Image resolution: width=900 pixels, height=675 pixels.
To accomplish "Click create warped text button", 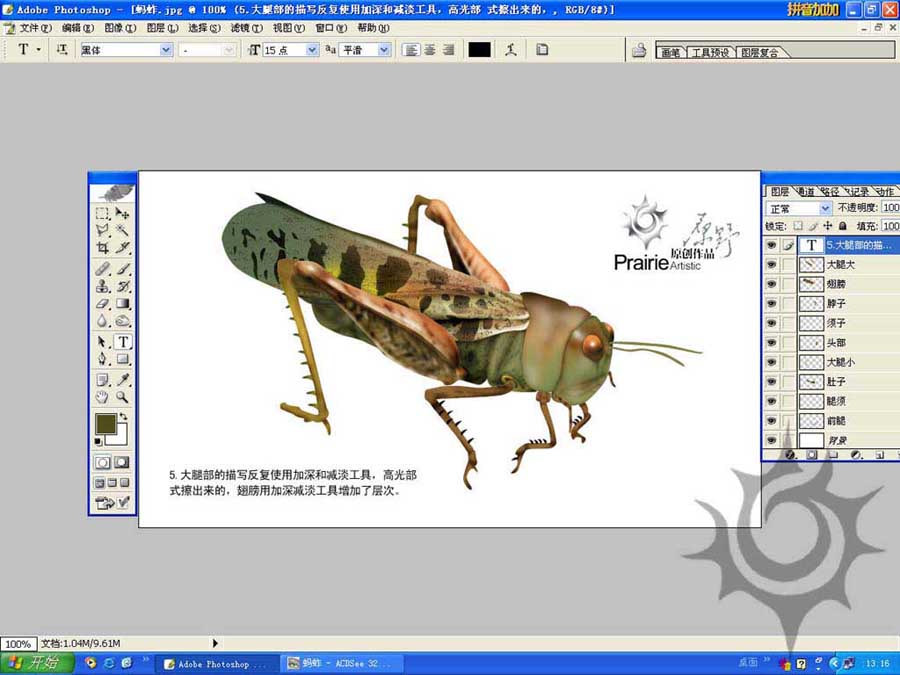I will click(511, 50).
